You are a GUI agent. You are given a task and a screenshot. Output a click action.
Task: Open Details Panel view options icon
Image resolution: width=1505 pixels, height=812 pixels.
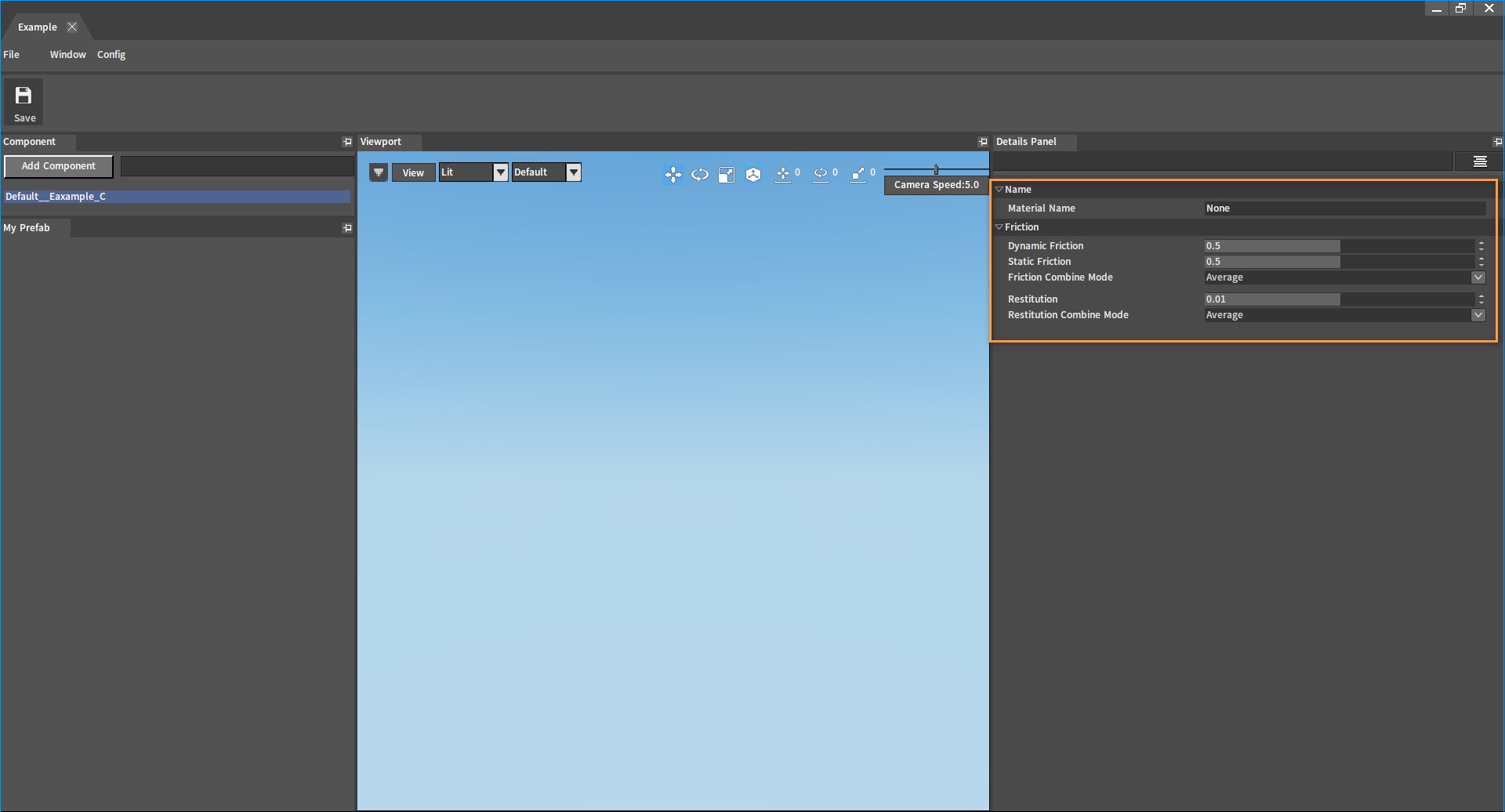[1480, 161]
